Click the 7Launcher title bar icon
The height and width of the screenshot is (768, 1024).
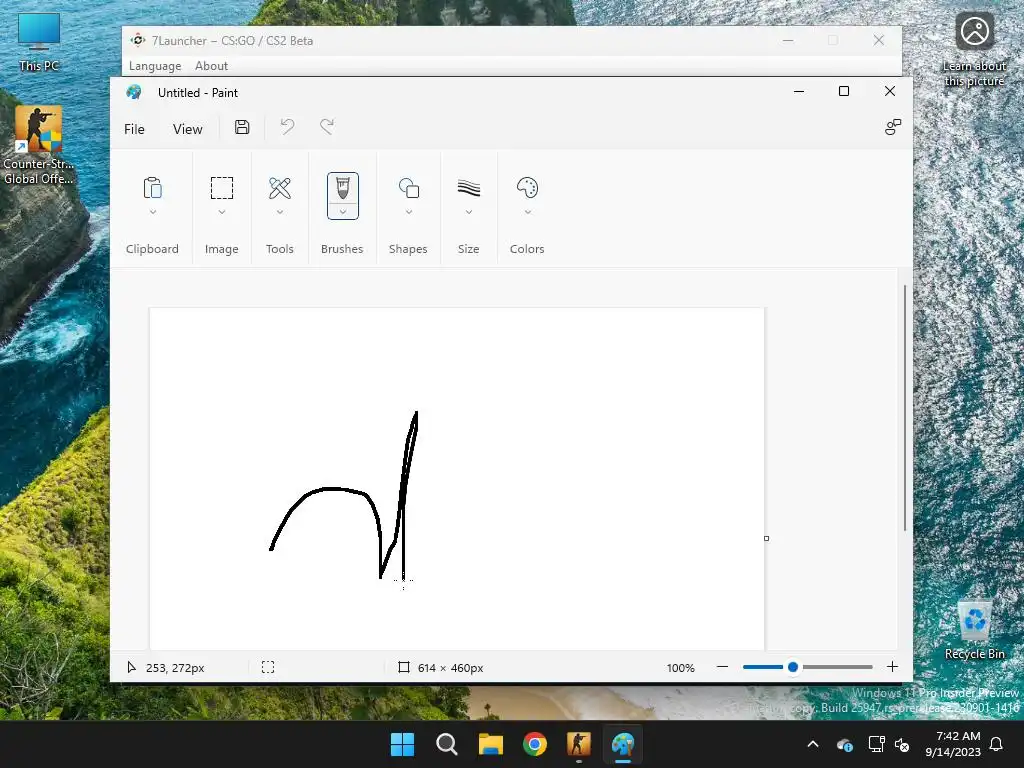coord(138,40)
